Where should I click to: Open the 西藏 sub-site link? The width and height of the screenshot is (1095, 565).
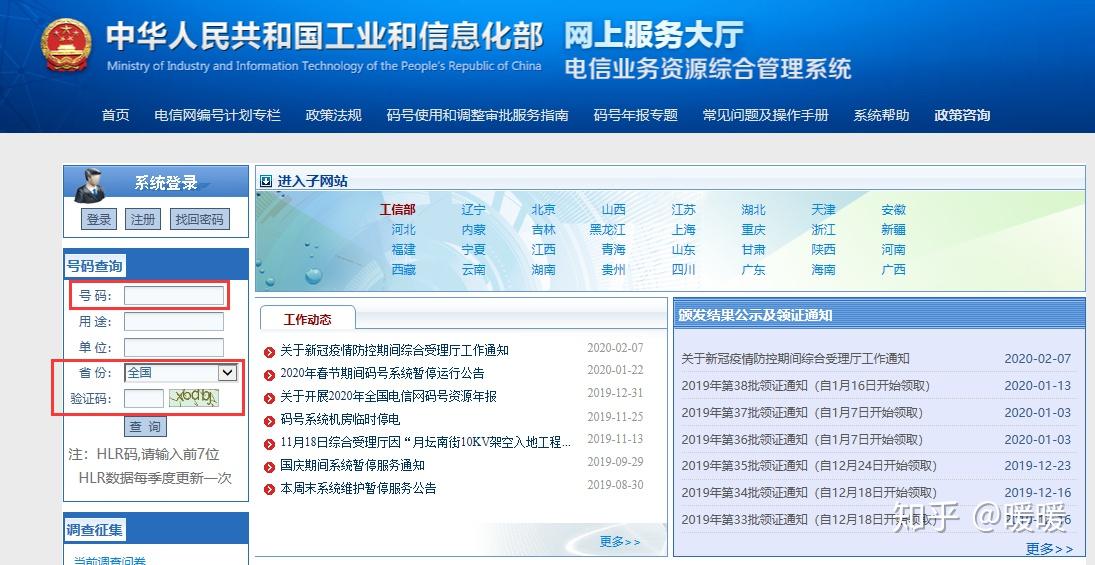pyautogui.click(x=404, y=270)
